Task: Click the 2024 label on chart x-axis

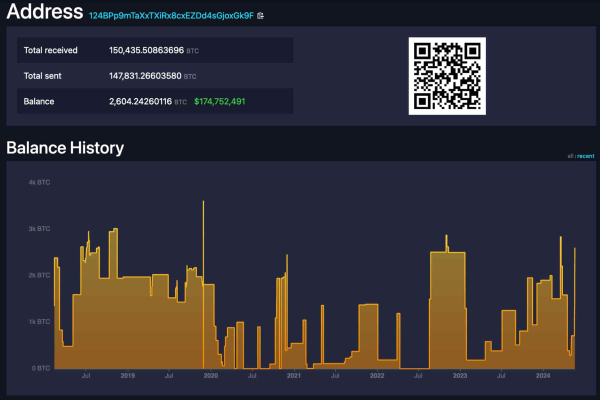Action: pyautogui.click(x=543, y=376)
